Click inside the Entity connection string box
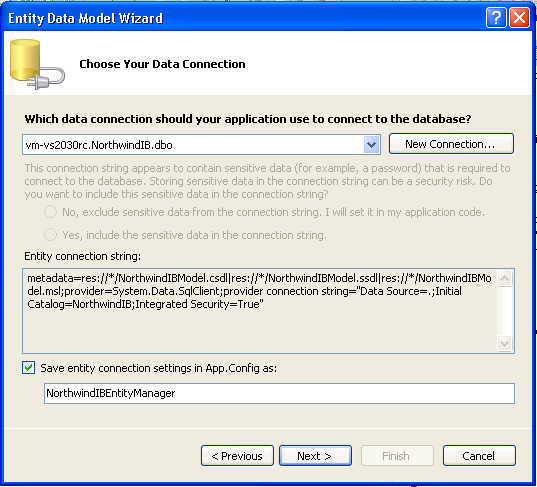537x487 pixels. pyautogui.click(x=260, y=311)
